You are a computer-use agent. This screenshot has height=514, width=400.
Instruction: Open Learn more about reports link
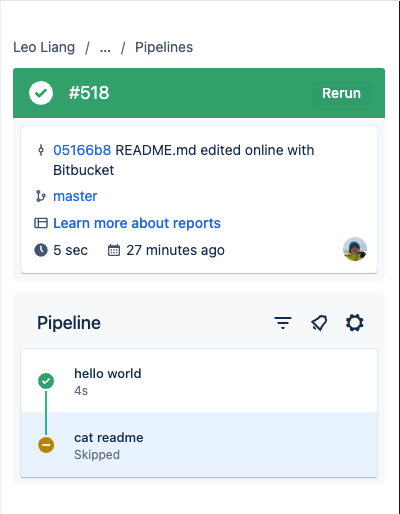137,223
